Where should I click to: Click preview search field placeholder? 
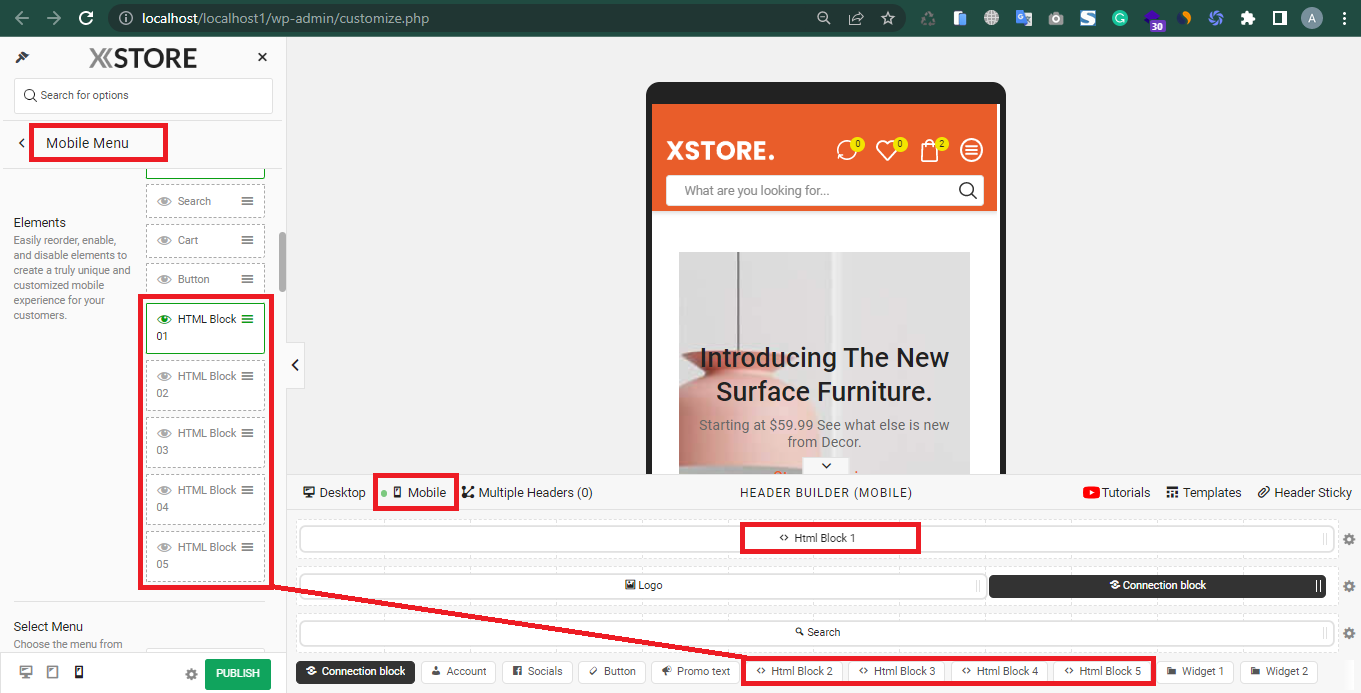tap(757, 190)
